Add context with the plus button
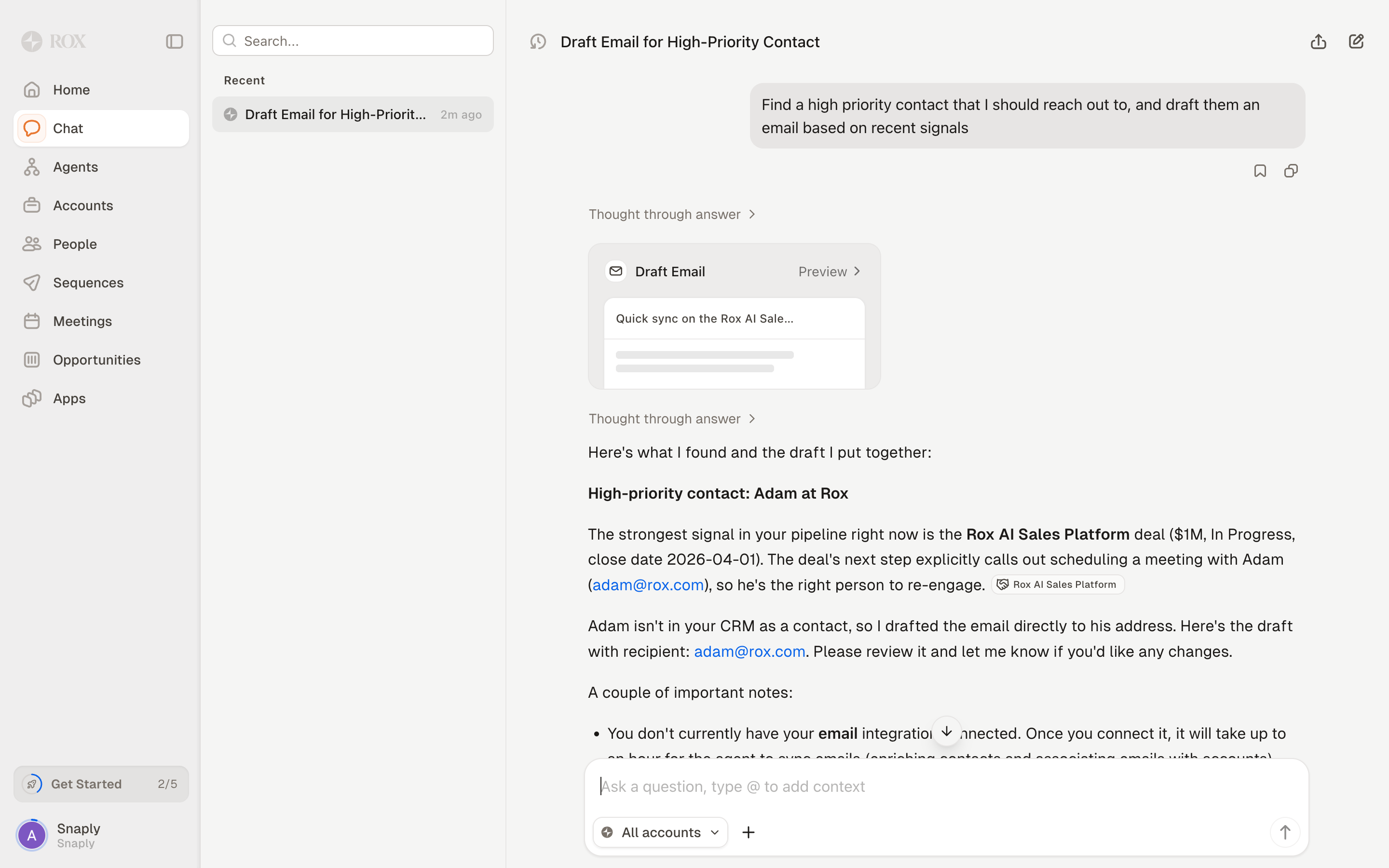1389x868 pixels. pos(749,832)
